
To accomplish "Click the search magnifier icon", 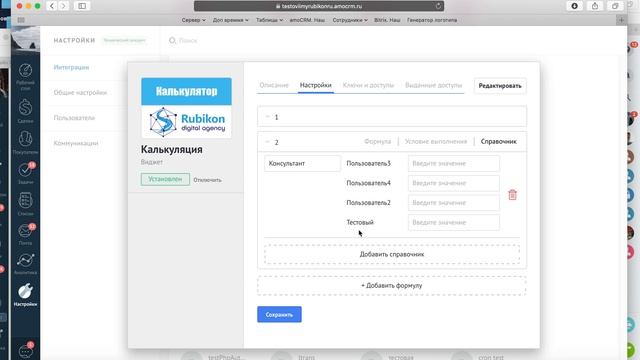I will pos(172,40).
